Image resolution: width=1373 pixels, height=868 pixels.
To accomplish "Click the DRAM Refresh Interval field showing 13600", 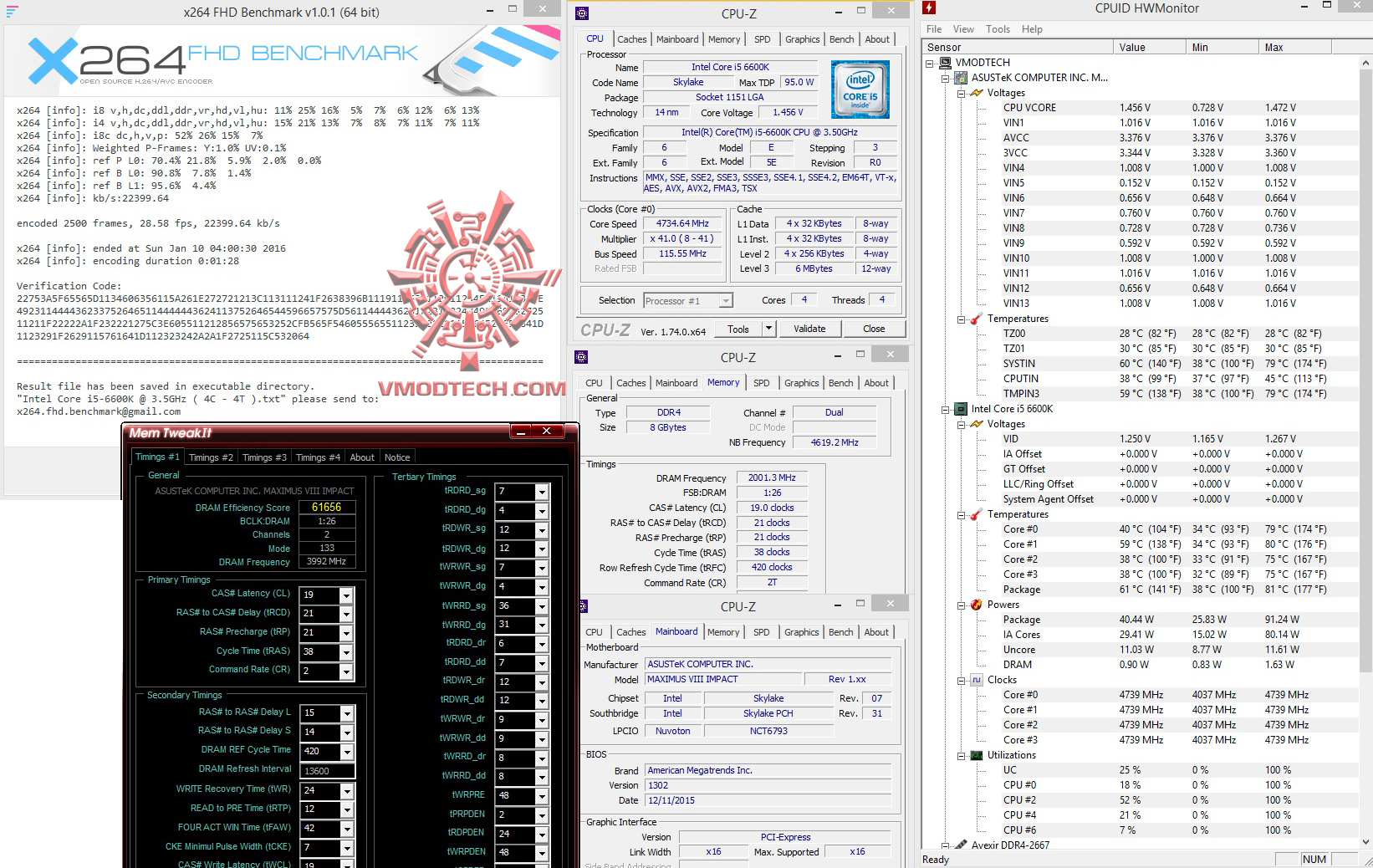I will (328, 771).
